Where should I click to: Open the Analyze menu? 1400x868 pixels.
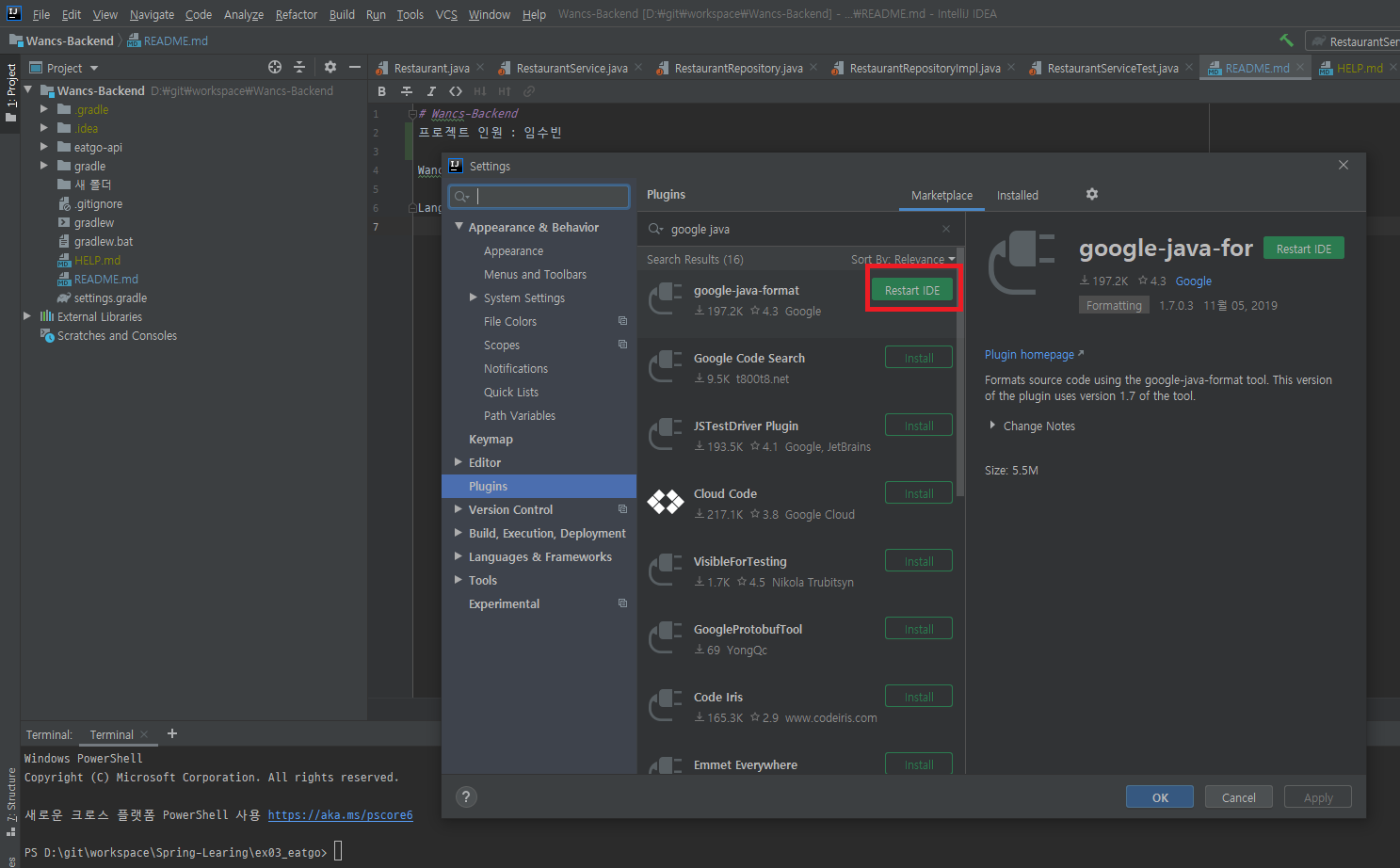244,14
